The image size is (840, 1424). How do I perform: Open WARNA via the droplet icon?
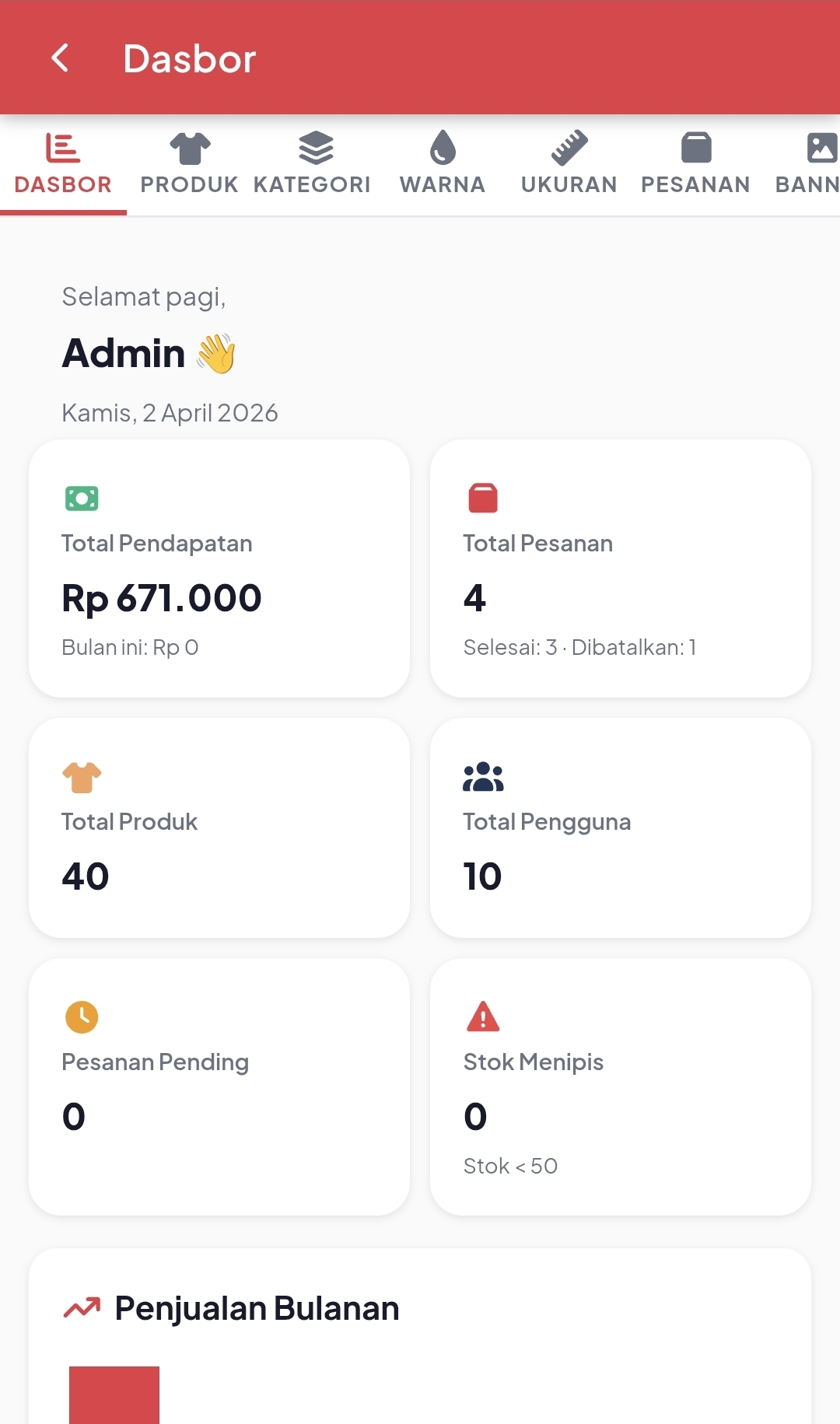pos(443,146)
